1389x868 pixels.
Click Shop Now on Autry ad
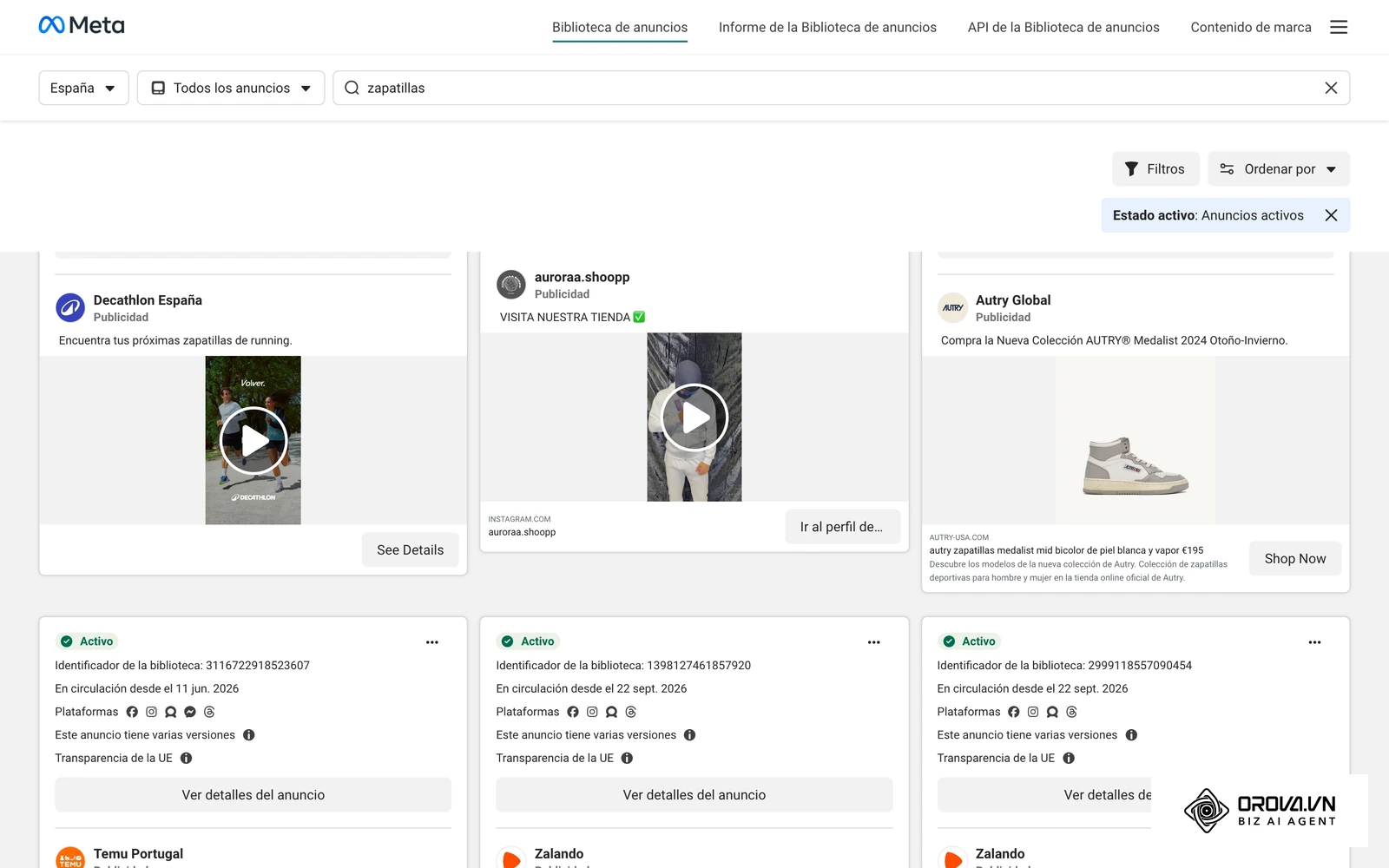1295,559
